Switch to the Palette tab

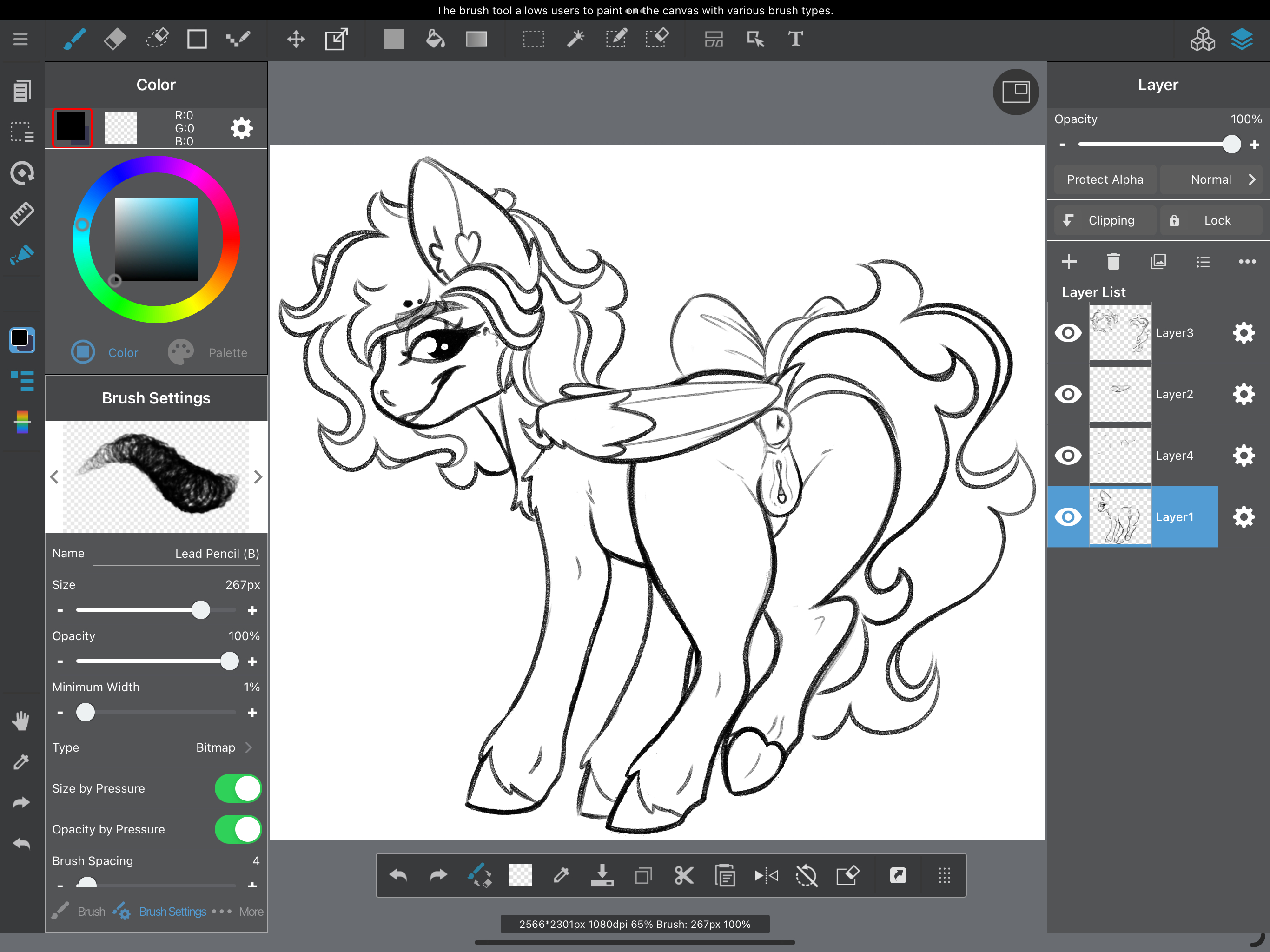coord(208,352)
